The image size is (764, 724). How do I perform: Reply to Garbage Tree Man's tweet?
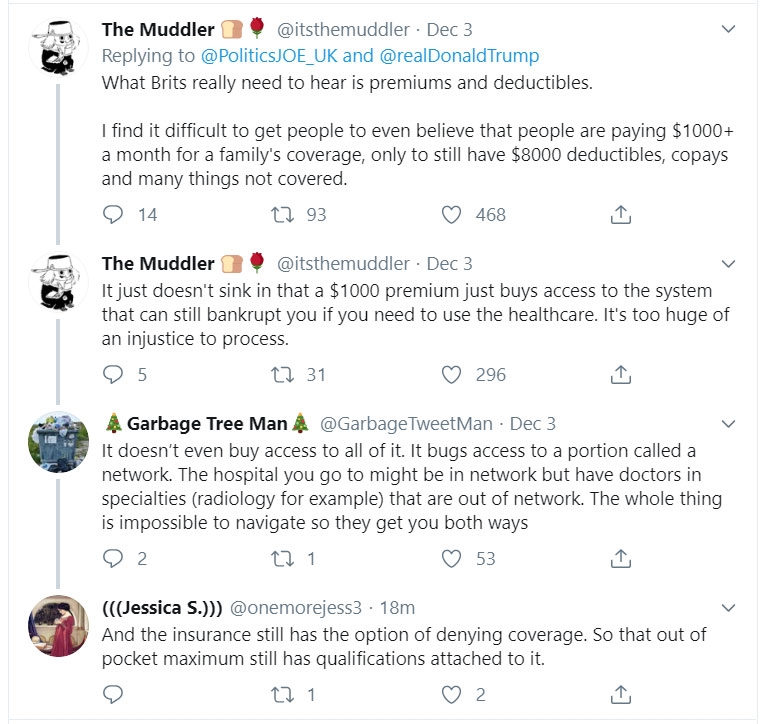pyautogui.click(x=113, y=558)
